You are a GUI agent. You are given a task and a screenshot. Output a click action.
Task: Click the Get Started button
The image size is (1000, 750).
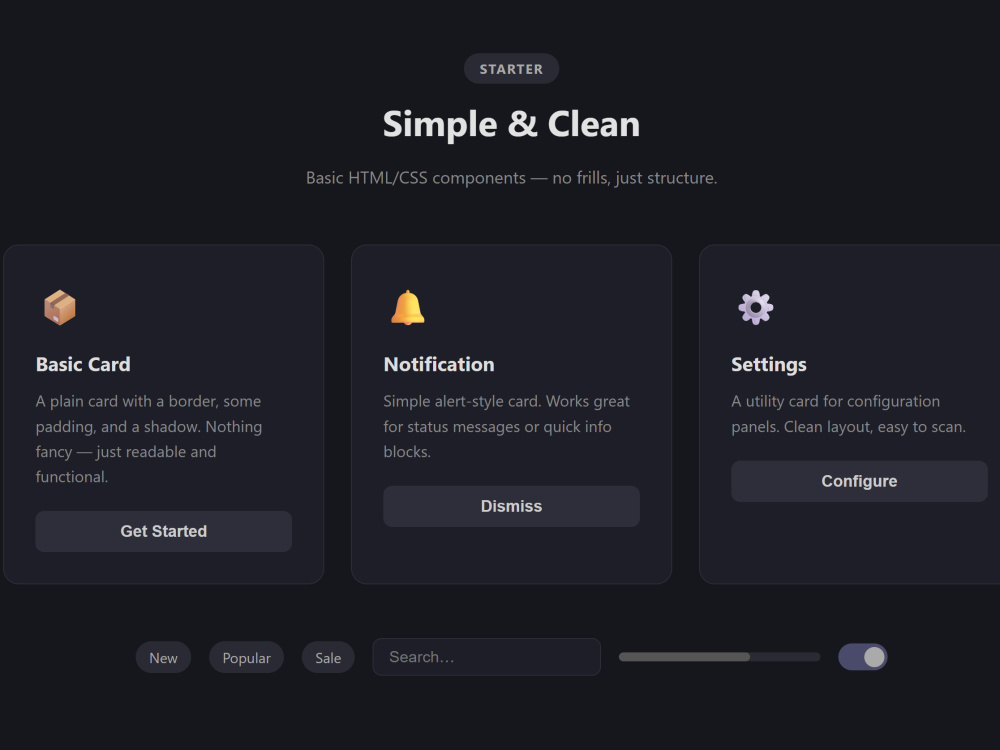[x=163, y=531]
